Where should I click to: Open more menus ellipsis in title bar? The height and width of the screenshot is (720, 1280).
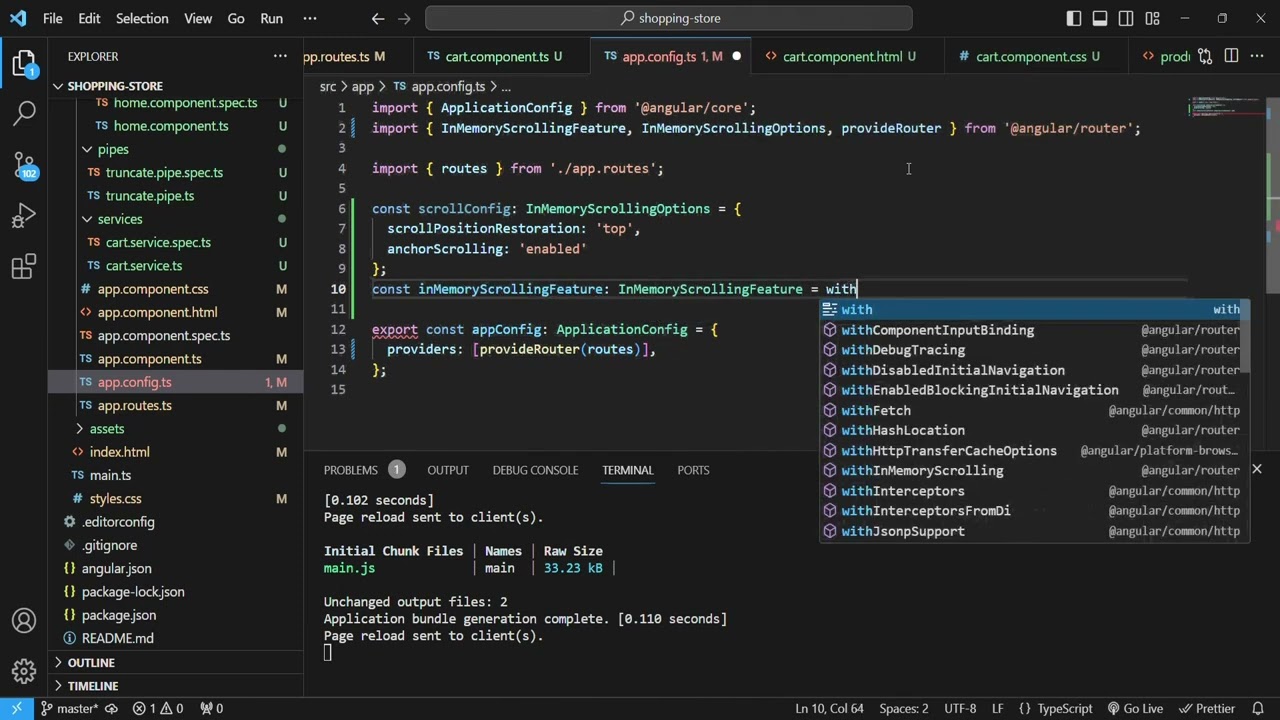[x=309, y=18]
